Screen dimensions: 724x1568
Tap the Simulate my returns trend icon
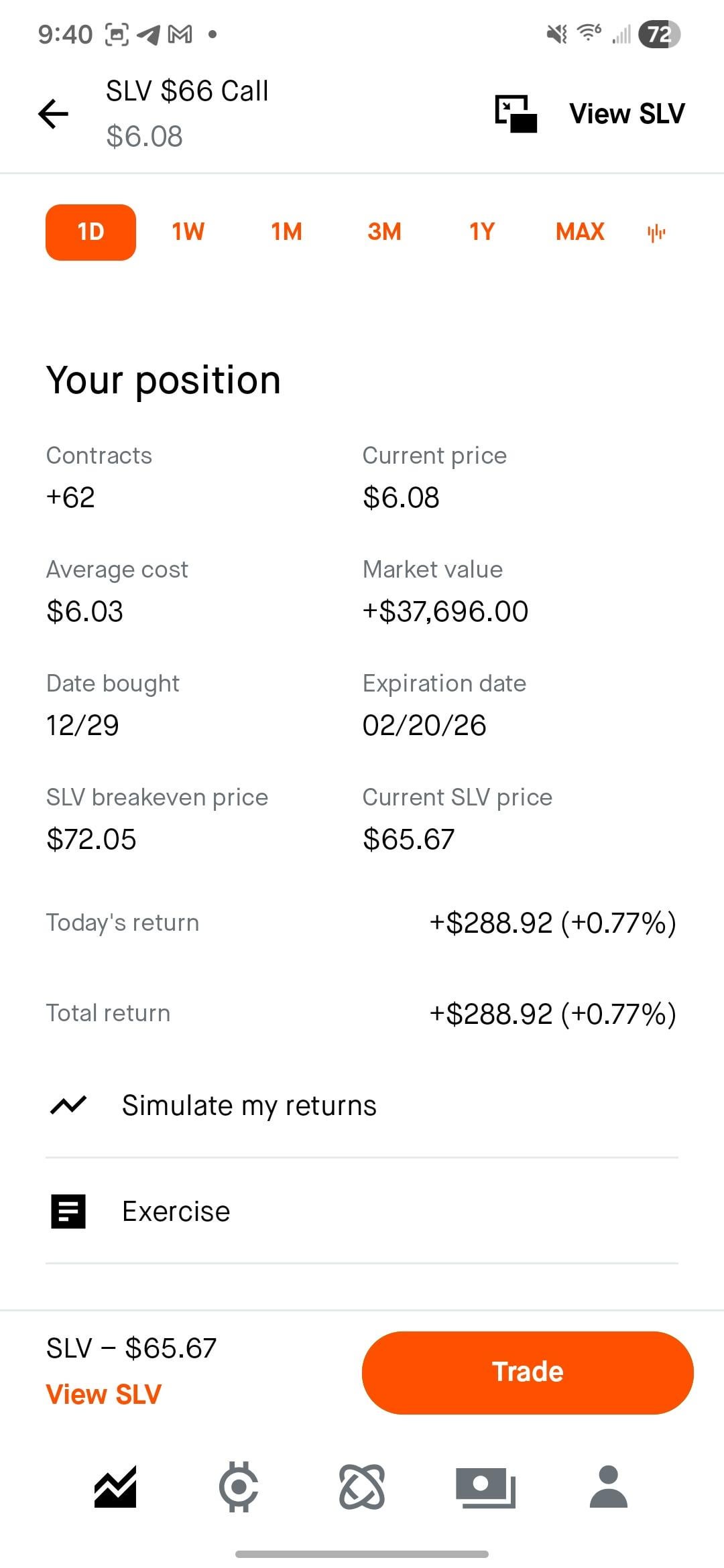pyautogui.click(x=68, y=1105)
